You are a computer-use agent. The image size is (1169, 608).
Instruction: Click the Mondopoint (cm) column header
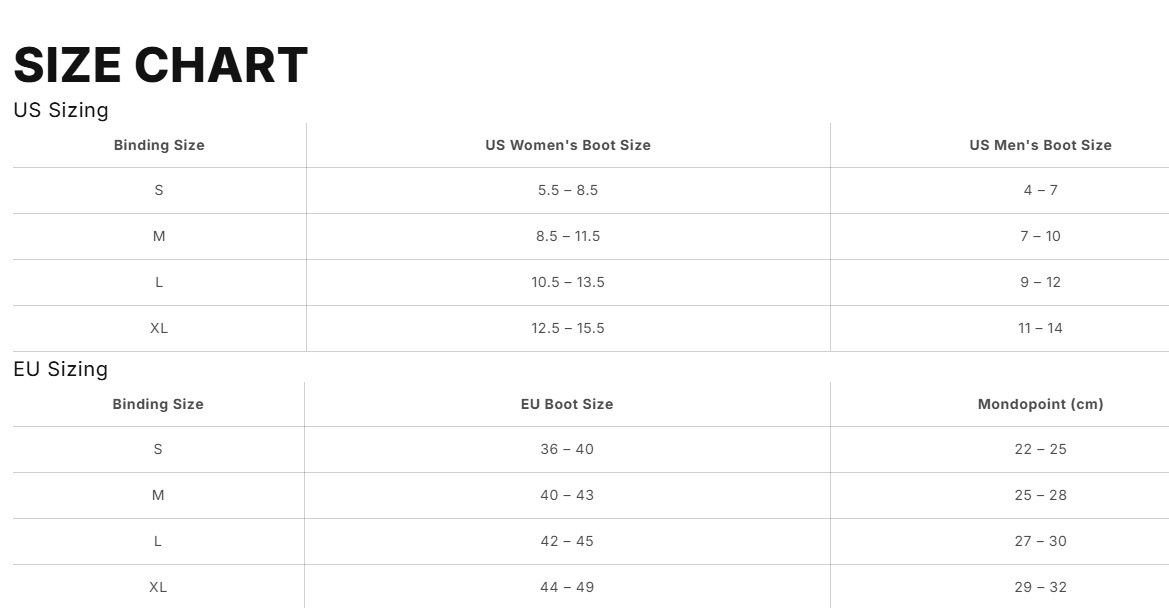pos(1040,404)
